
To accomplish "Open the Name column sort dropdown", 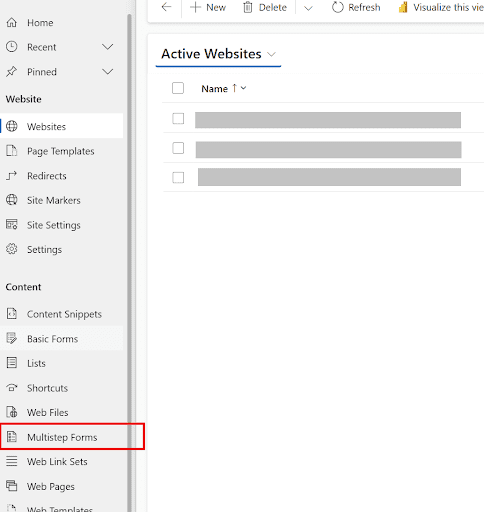I will click(243, 88).
